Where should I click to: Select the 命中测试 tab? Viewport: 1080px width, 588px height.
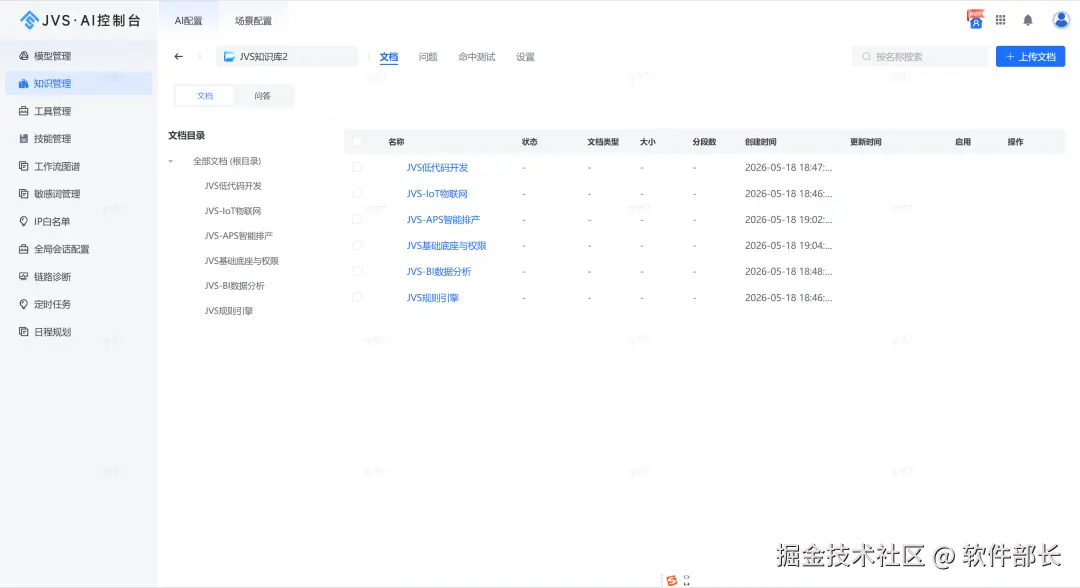coord(477,56)
